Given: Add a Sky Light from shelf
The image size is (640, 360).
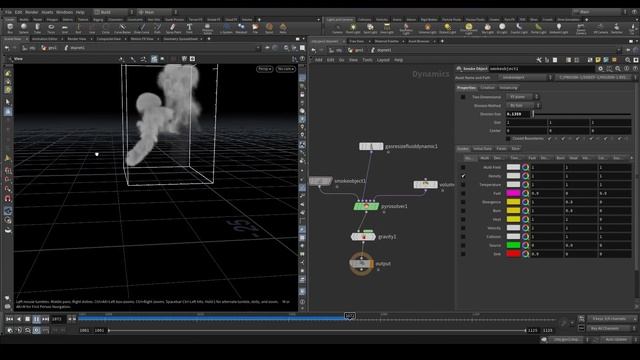Looking at the screenshot, I should click(487, 28).
